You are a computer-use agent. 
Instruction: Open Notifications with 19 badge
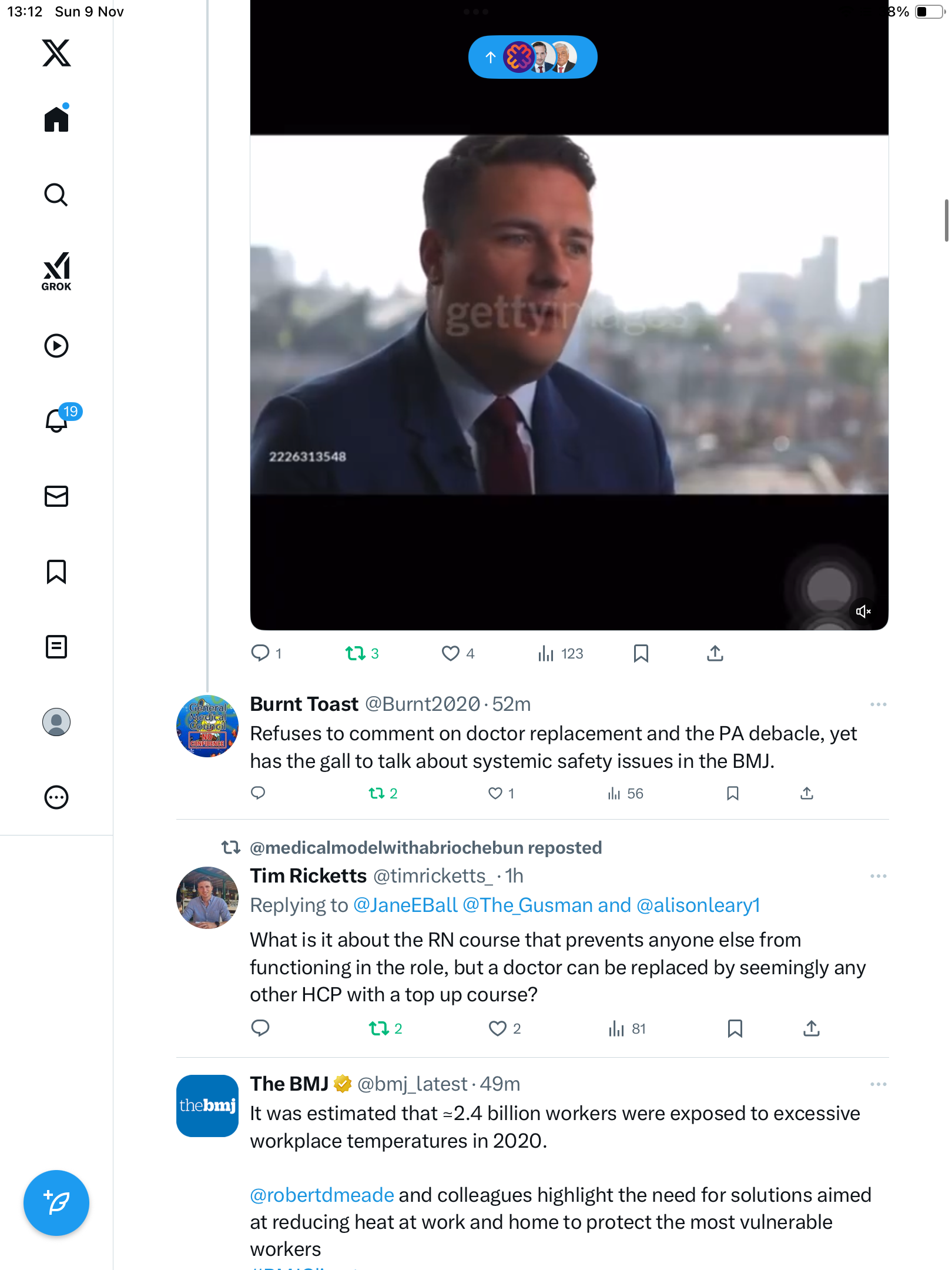[58, 420]
